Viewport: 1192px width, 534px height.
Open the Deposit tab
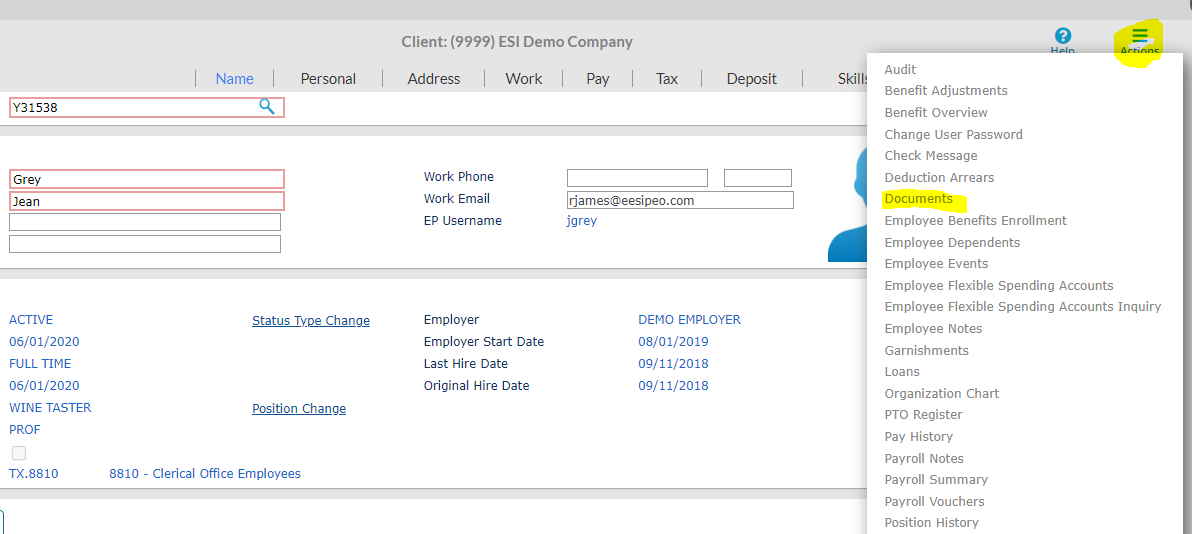click(751, 79)
